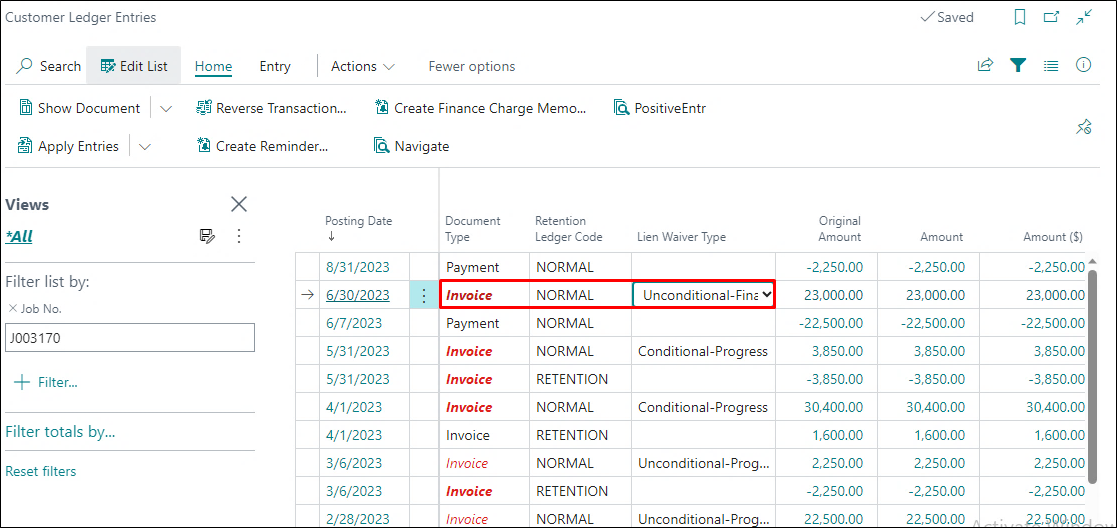The image size is (1117, 528).
Task: Toggle Edit List mode
Action: click(x=134, y=66)
